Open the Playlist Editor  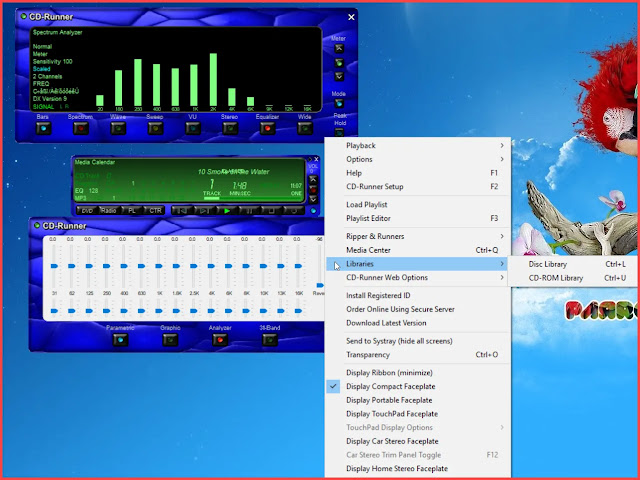418,218
